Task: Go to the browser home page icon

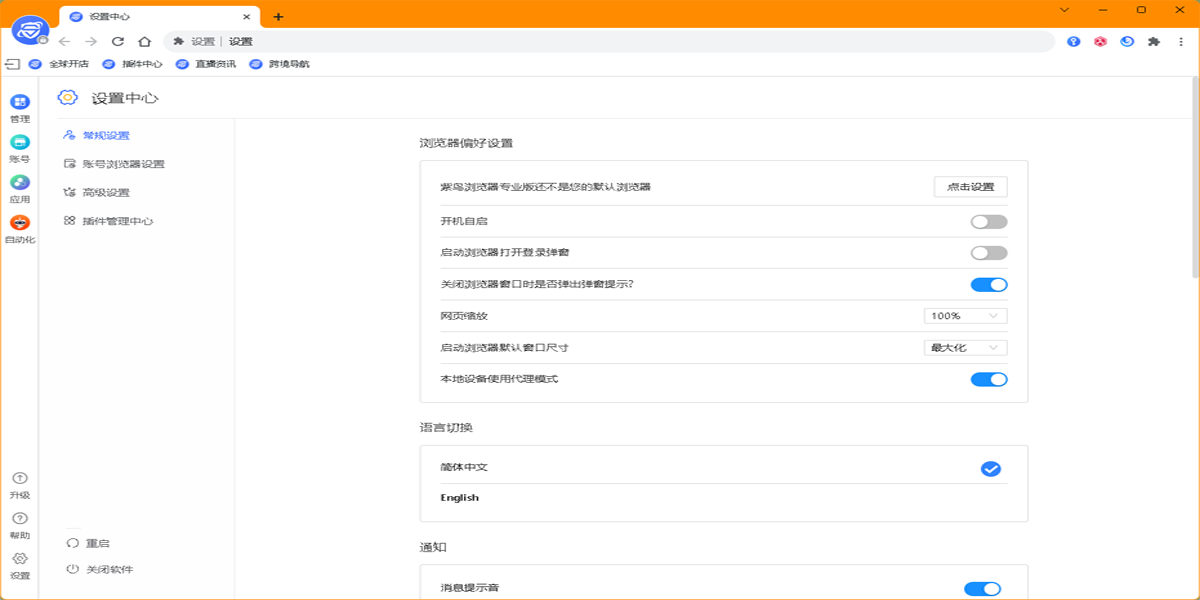Action: tap(145, 42)
